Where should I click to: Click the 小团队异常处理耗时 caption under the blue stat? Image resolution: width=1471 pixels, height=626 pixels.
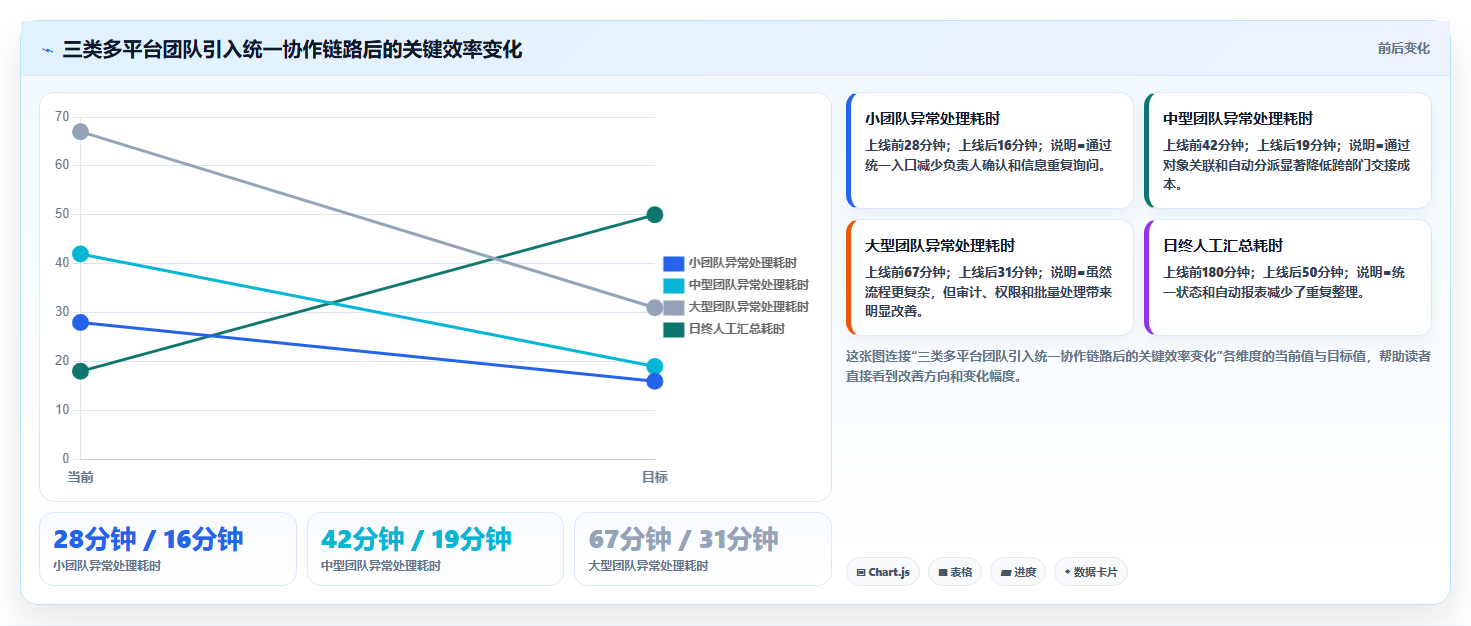click(107, 566)
